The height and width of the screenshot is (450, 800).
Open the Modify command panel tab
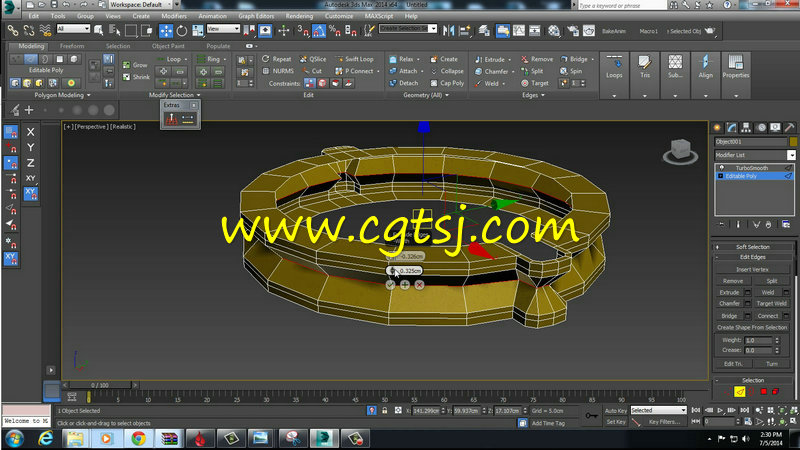[x=732, y=128]
